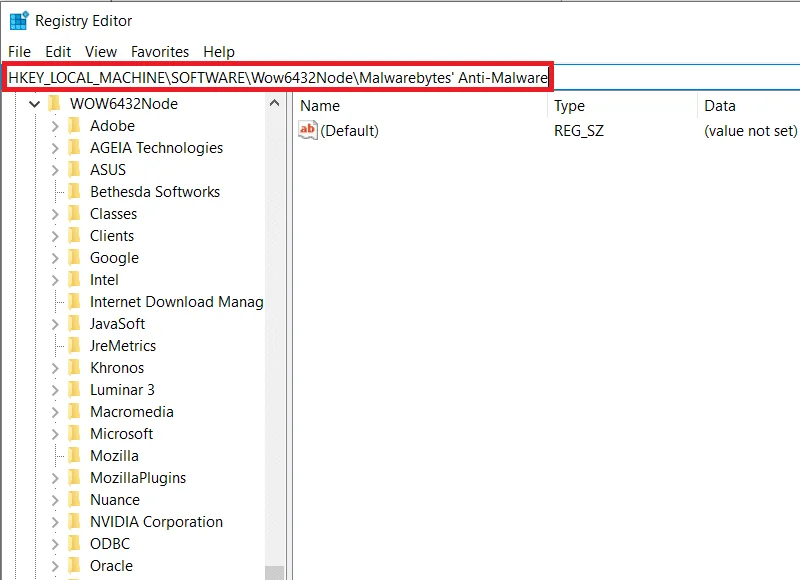Click the Internet Download Manager folder icon
Viewport: 800px width, 580px height.
pos(74,301)
